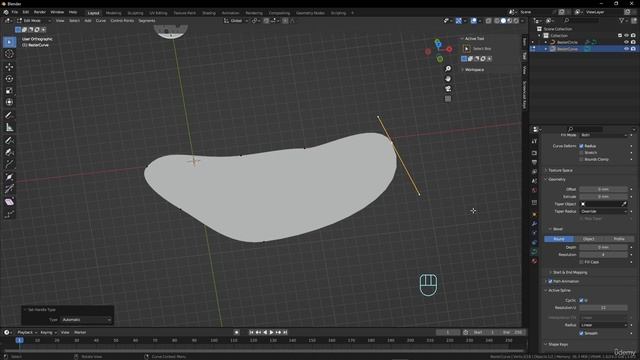
Task: Open Keying menu in timeline
Action: click(x=48, y=332)
